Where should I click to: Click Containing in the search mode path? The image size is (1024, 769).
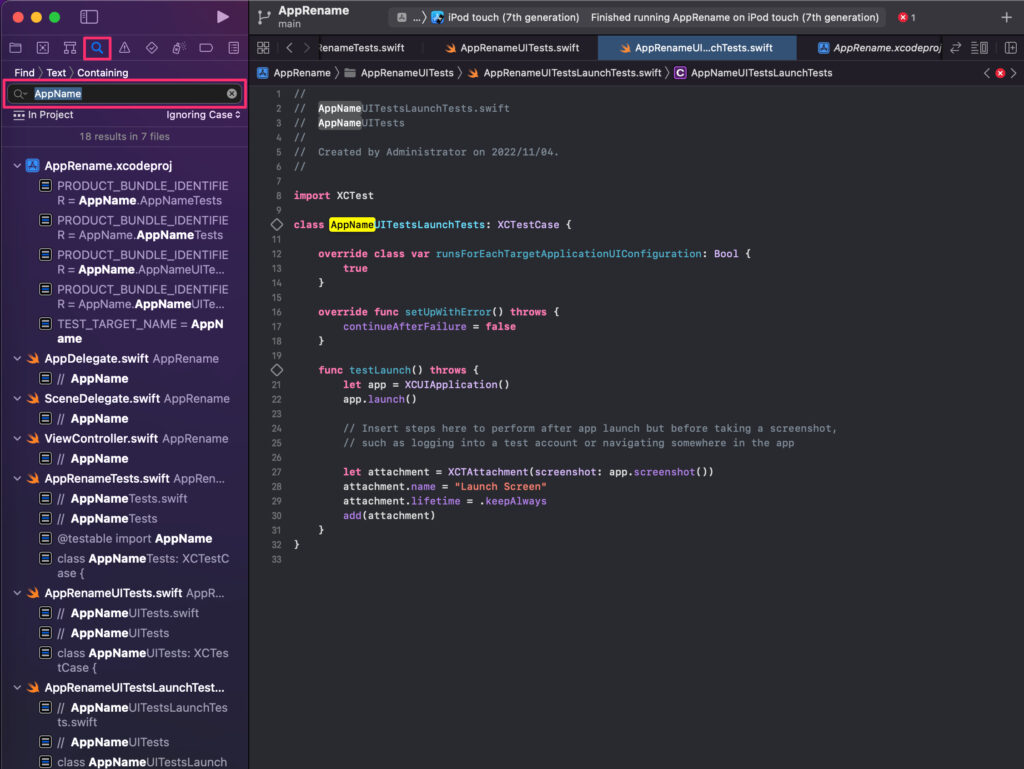[x=103, y=73]
